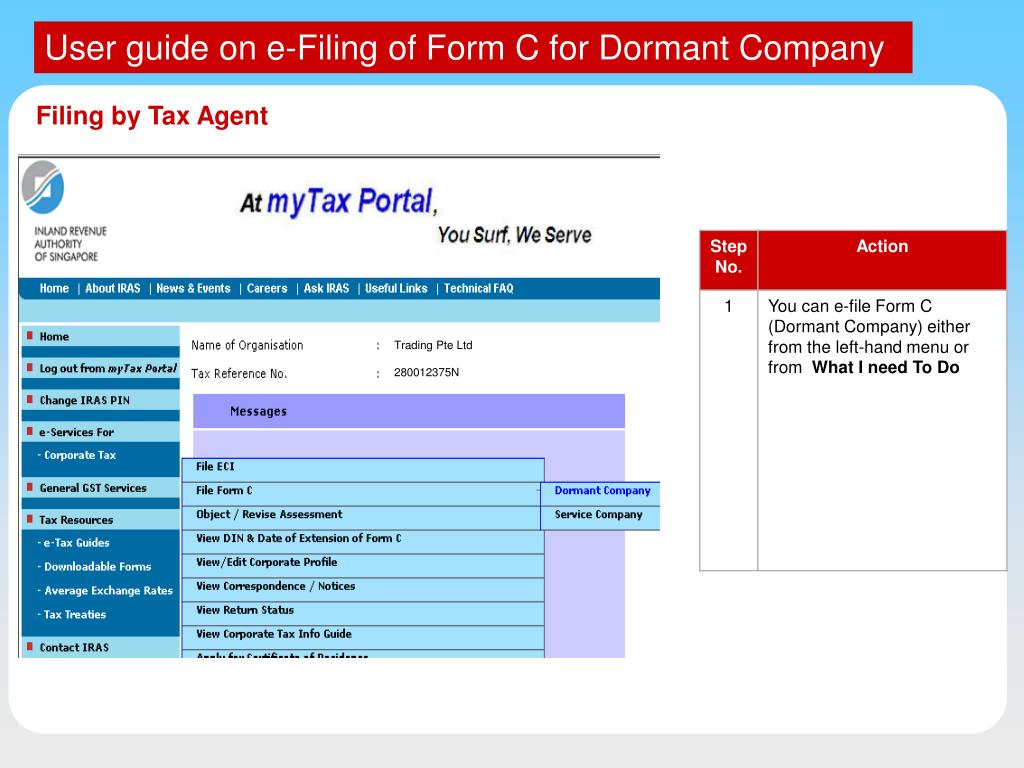Click red bullet beside Tax Resources
Screen dimensions: 1024x768
tap(29, 519)
